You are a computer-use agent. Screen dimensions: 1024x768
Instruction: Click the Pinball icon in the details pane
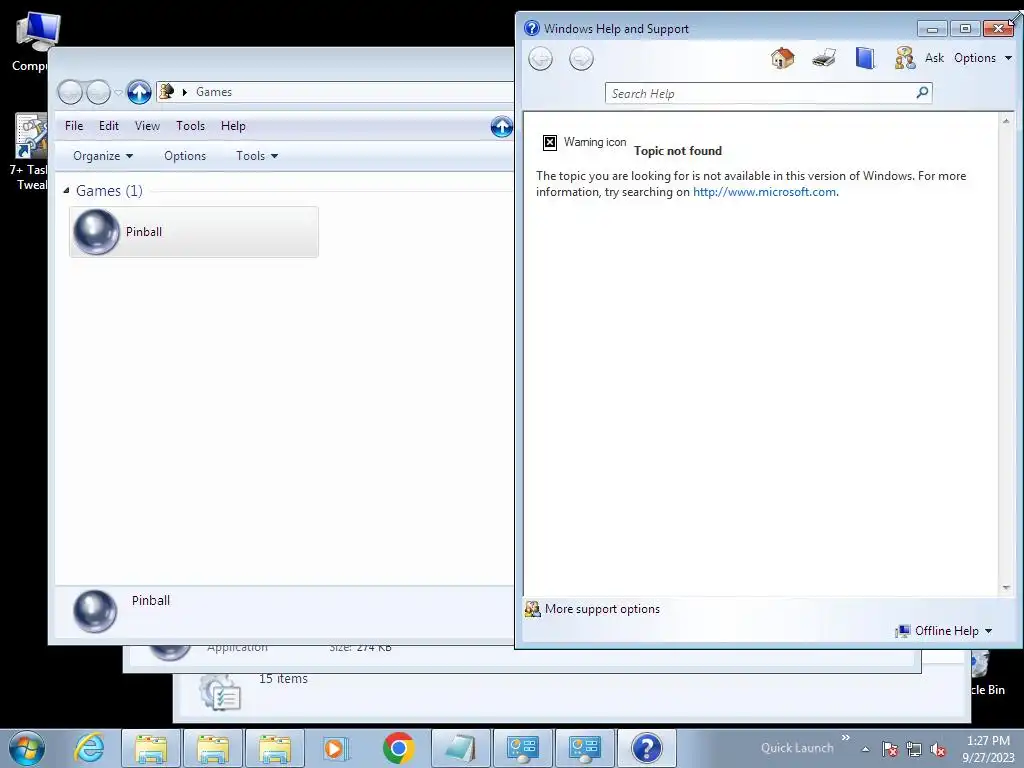(x=95, y=611)
